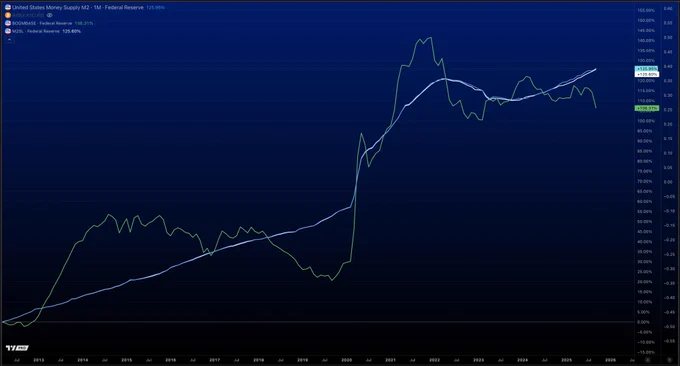Collapse the legend using the up-arrow chevron
The image size is (680, 366).
9,39
